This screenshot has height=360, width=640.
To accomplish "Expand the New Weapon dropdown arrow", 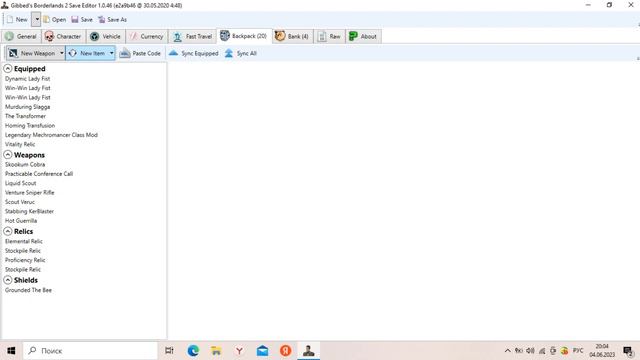I will click(62, 53).
